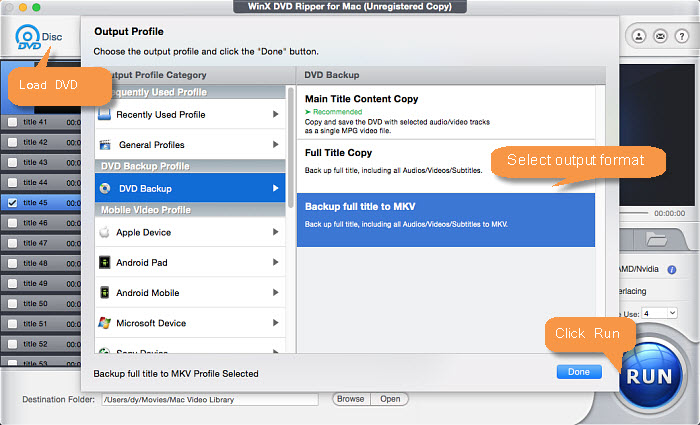Uncheck the title 45 checkbox
700x425 pixels.
coord(12,203)
